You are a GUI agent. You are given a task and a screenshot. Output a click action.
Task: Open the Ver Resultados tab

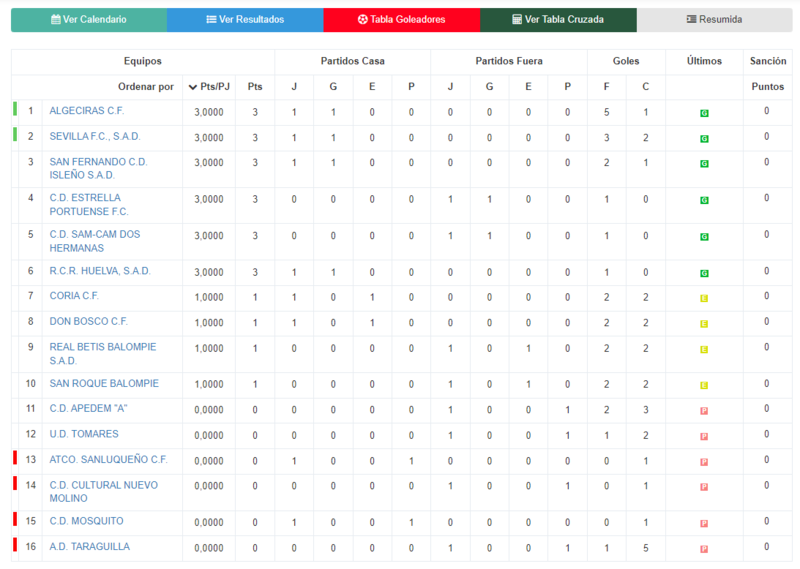245,20
